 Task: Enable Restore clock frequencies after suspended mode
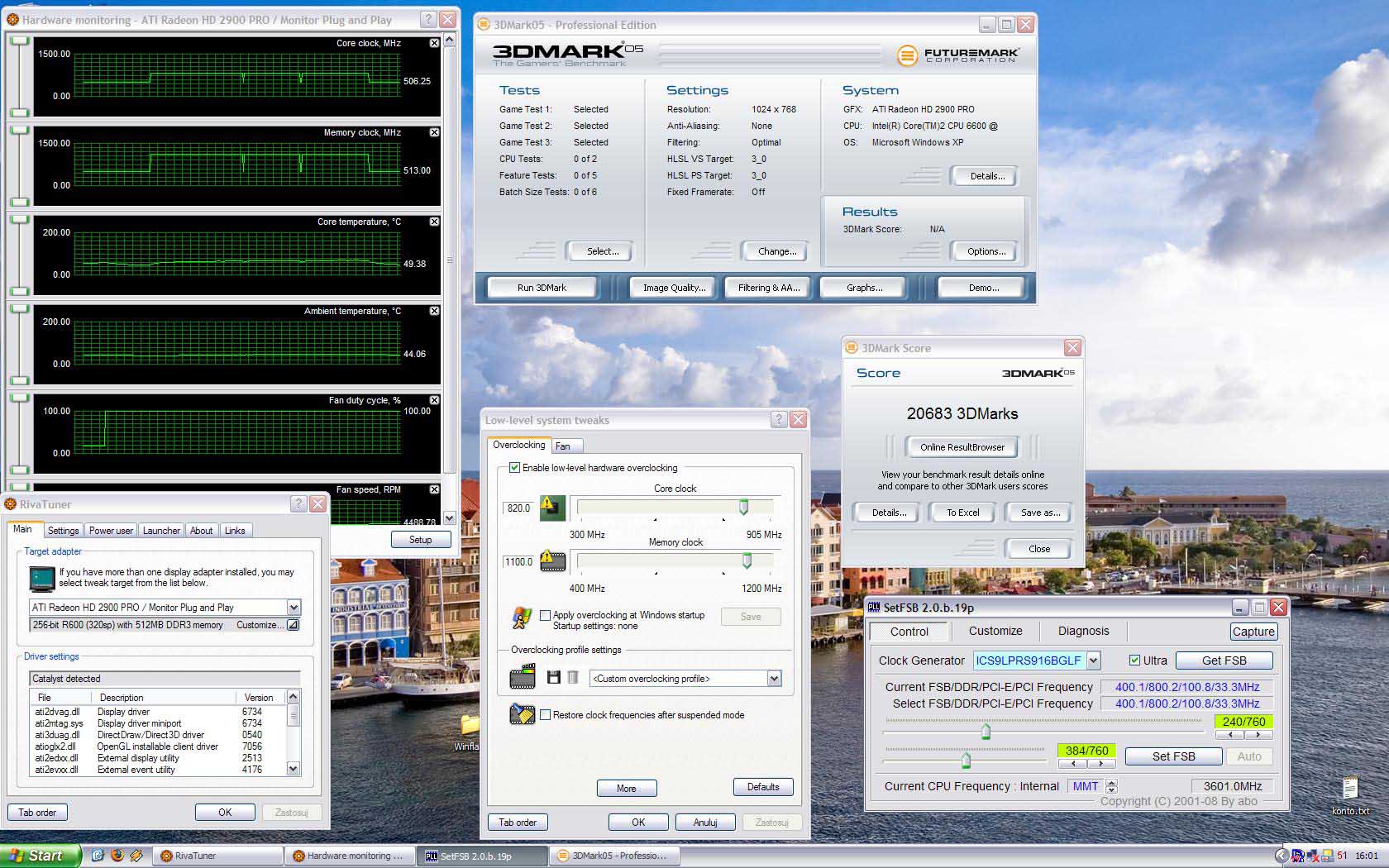(x=546, y=715)
